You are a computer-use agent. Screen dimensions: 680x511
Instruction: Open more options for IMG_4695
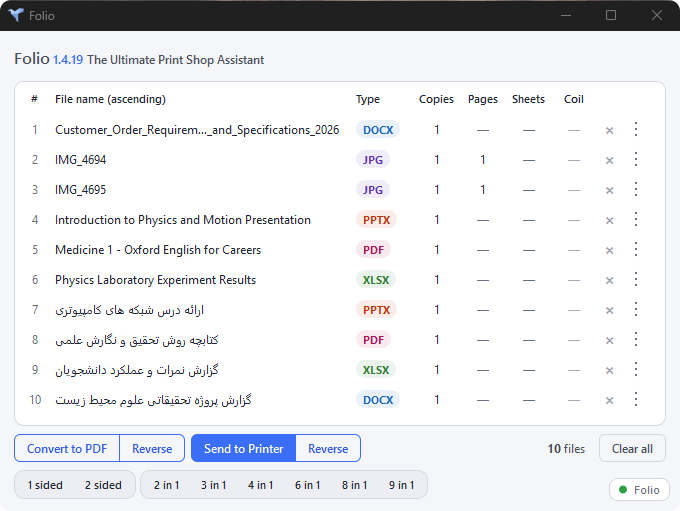point(636,189)
